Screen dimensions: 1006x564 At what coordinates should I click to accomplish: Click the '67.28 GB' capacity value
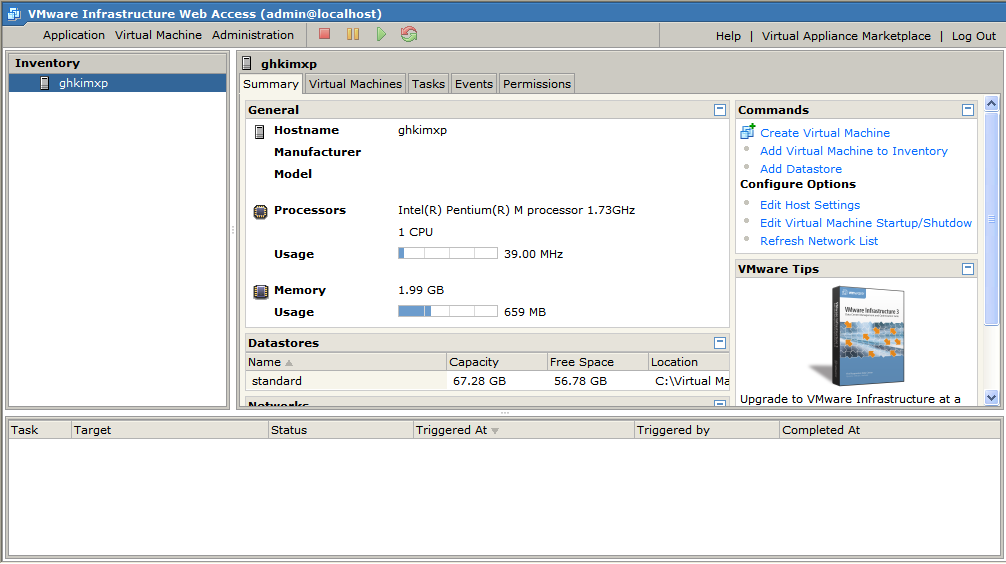(x=479, y=381)
